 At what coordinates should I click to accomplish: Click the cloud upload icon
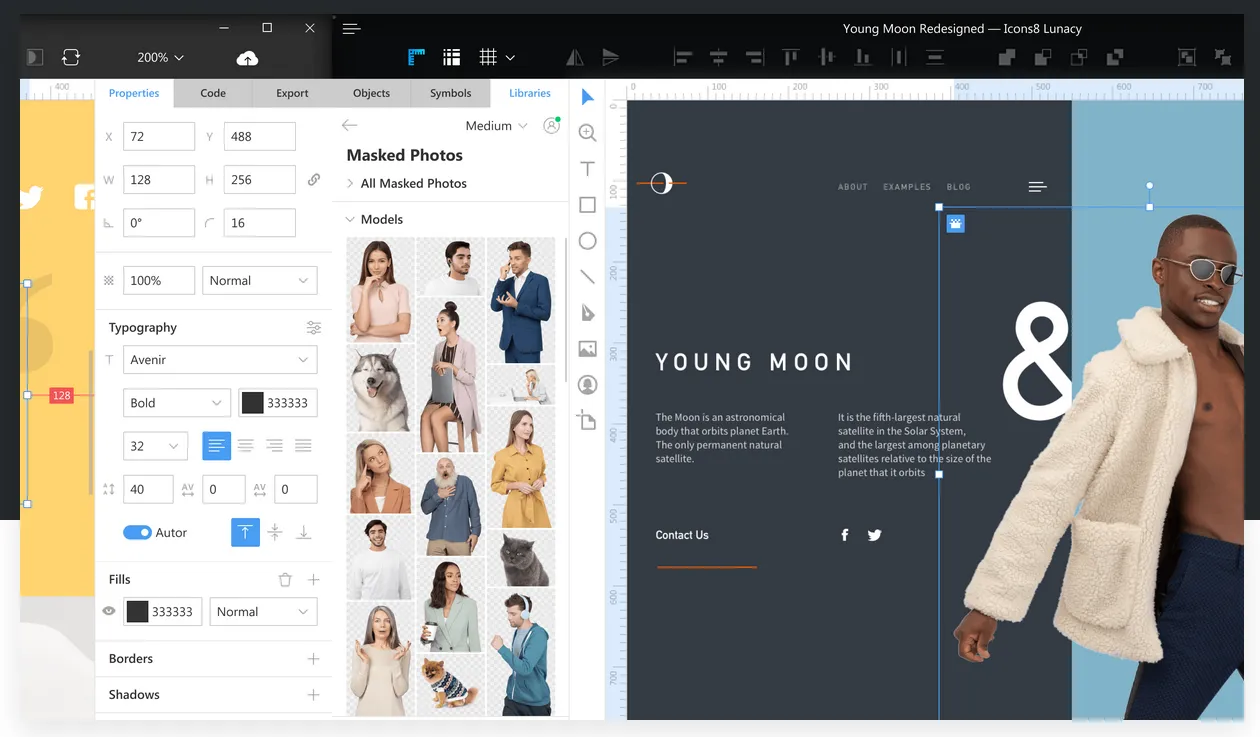(x=247, y=58)
